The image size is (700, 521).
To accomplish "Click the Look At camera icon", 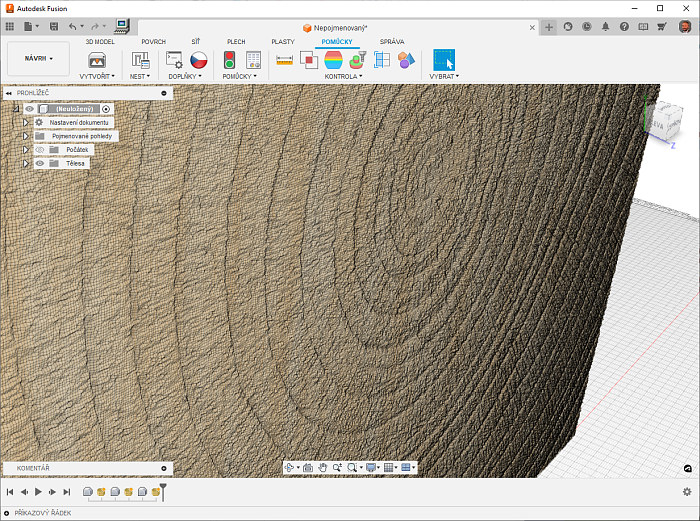I will pyautogui.click(x=308, y=467).
